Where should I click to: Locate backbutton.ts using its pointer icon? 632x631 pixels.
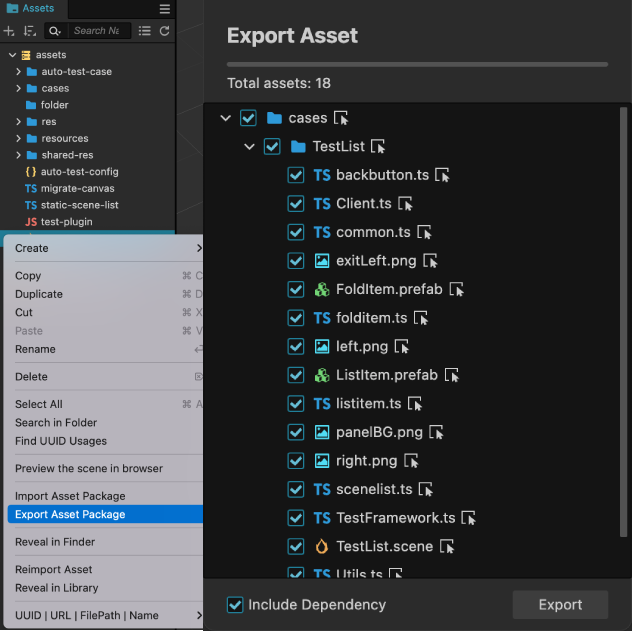pyautogui.click(x=442, y=175)
